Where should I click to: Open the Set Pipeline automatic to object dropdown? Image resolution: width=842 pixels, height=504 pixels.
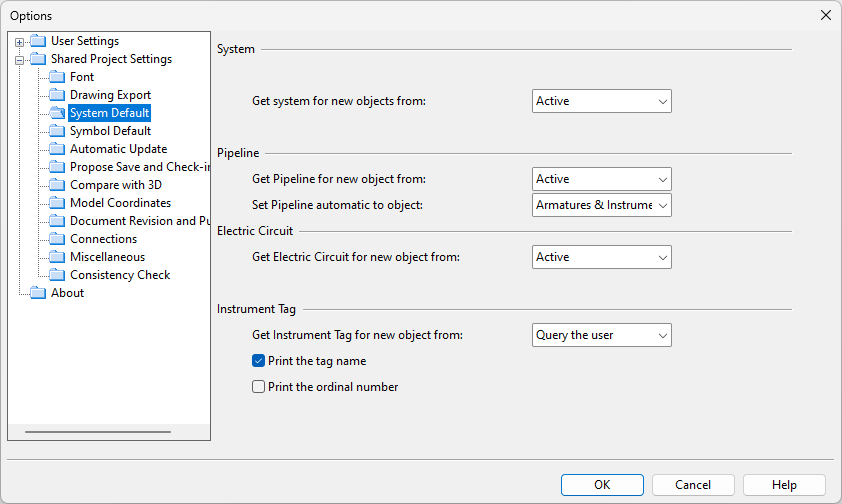tap(601, 205)
